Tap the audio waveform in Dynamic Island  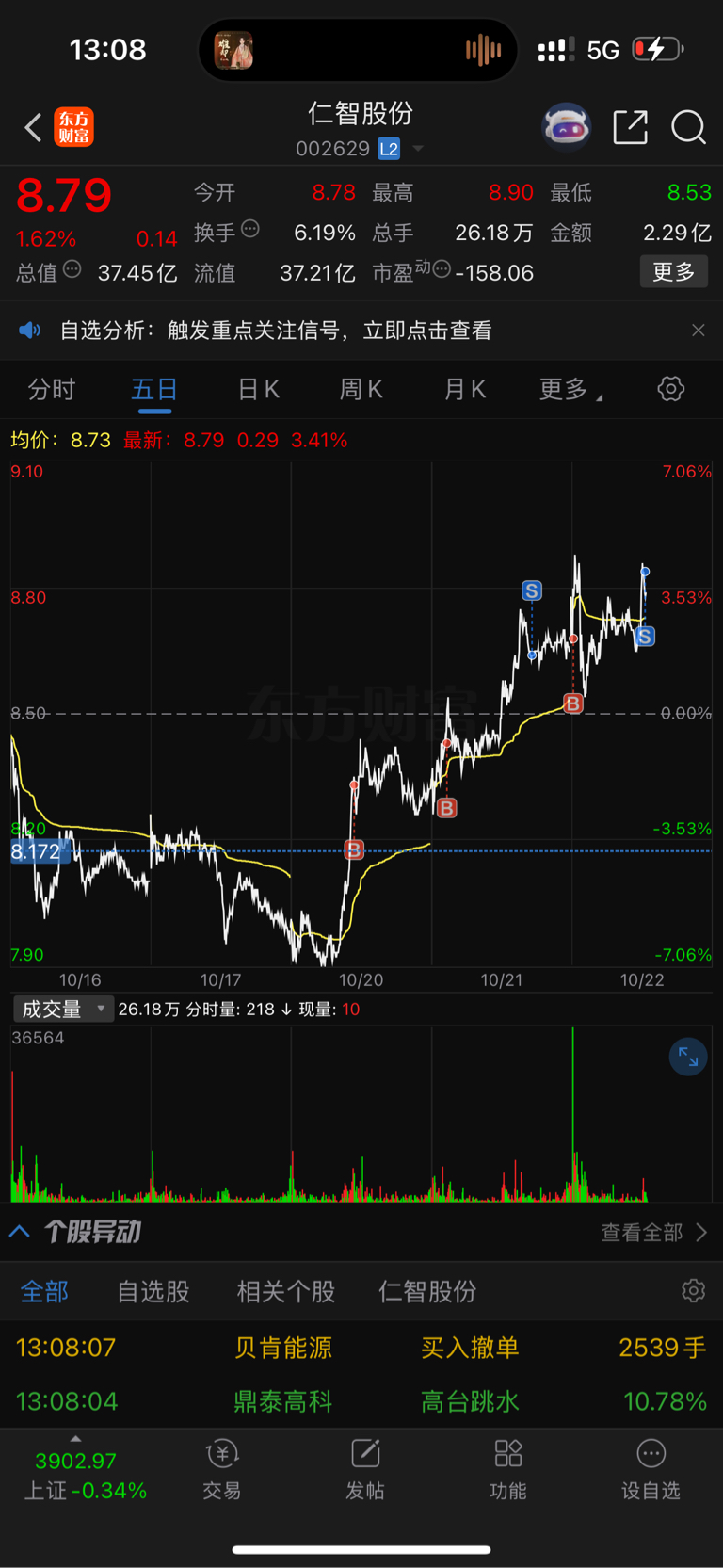tap(483, 50)
